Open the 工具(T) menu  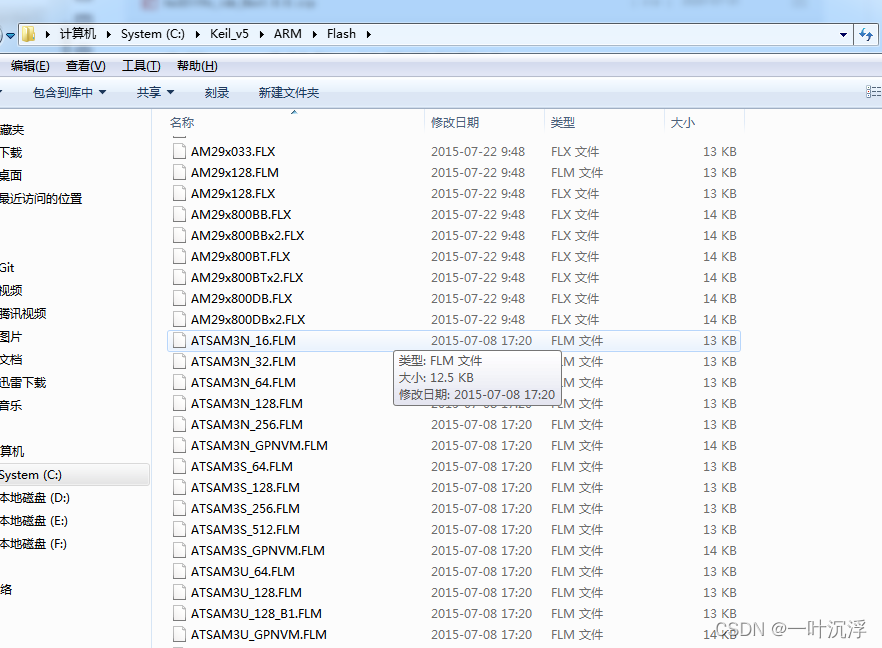(x=141, y=66)
